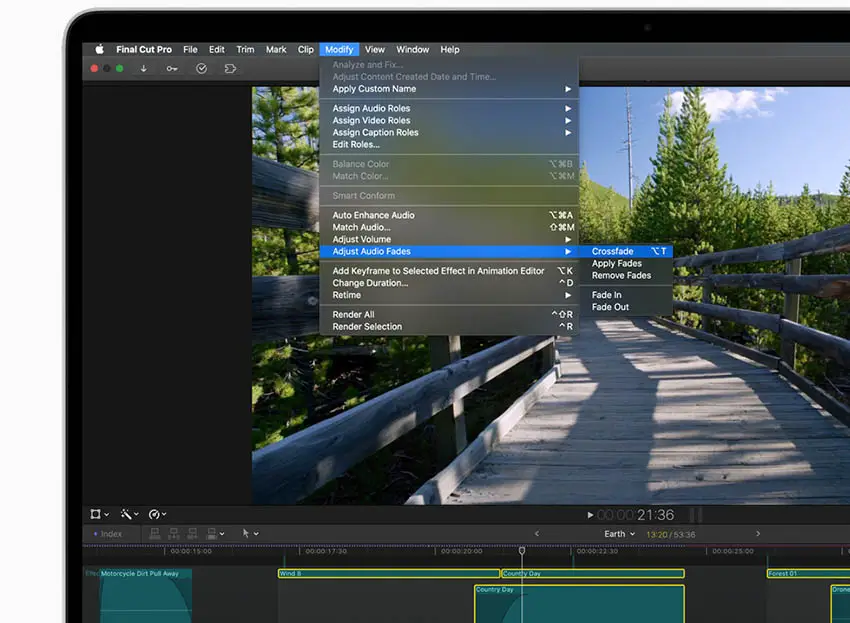The image size is (850, 623).
Task: Click the connect clip to storyline icon
Action: tap(154, 534)
